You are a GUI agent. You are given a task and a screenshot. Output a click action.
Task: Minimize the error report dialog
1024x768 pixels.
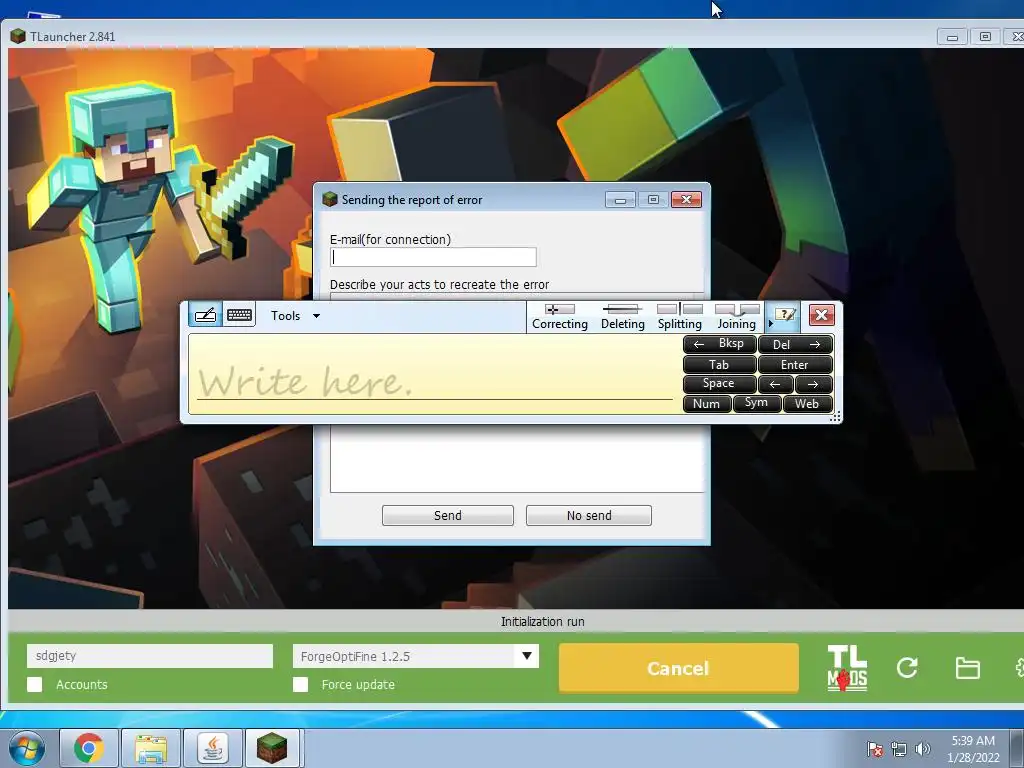click(x=620, y=200)
